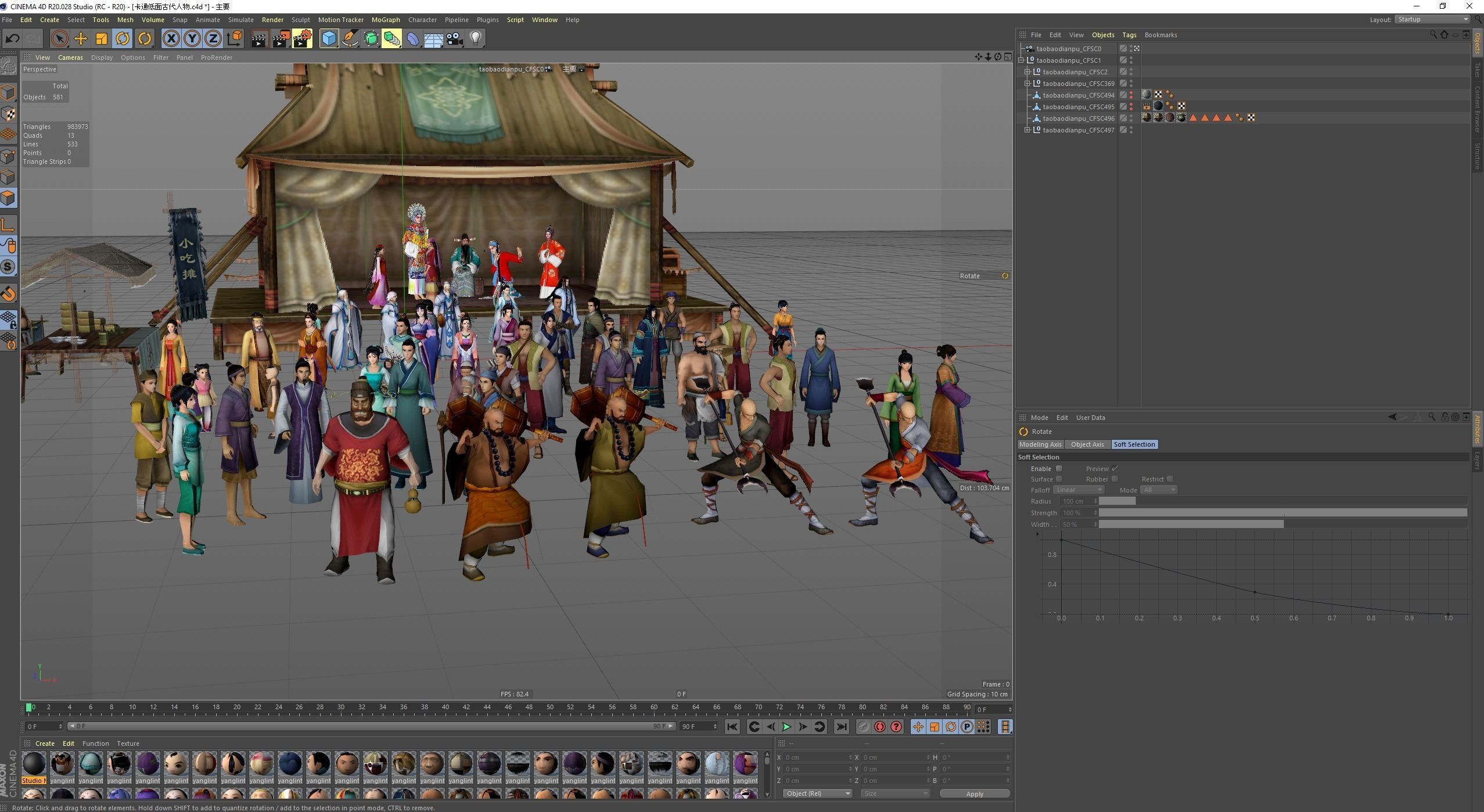Add a Light object
Image resolution: width=1484 pixels, height=812 pixels.
[476, 39]
